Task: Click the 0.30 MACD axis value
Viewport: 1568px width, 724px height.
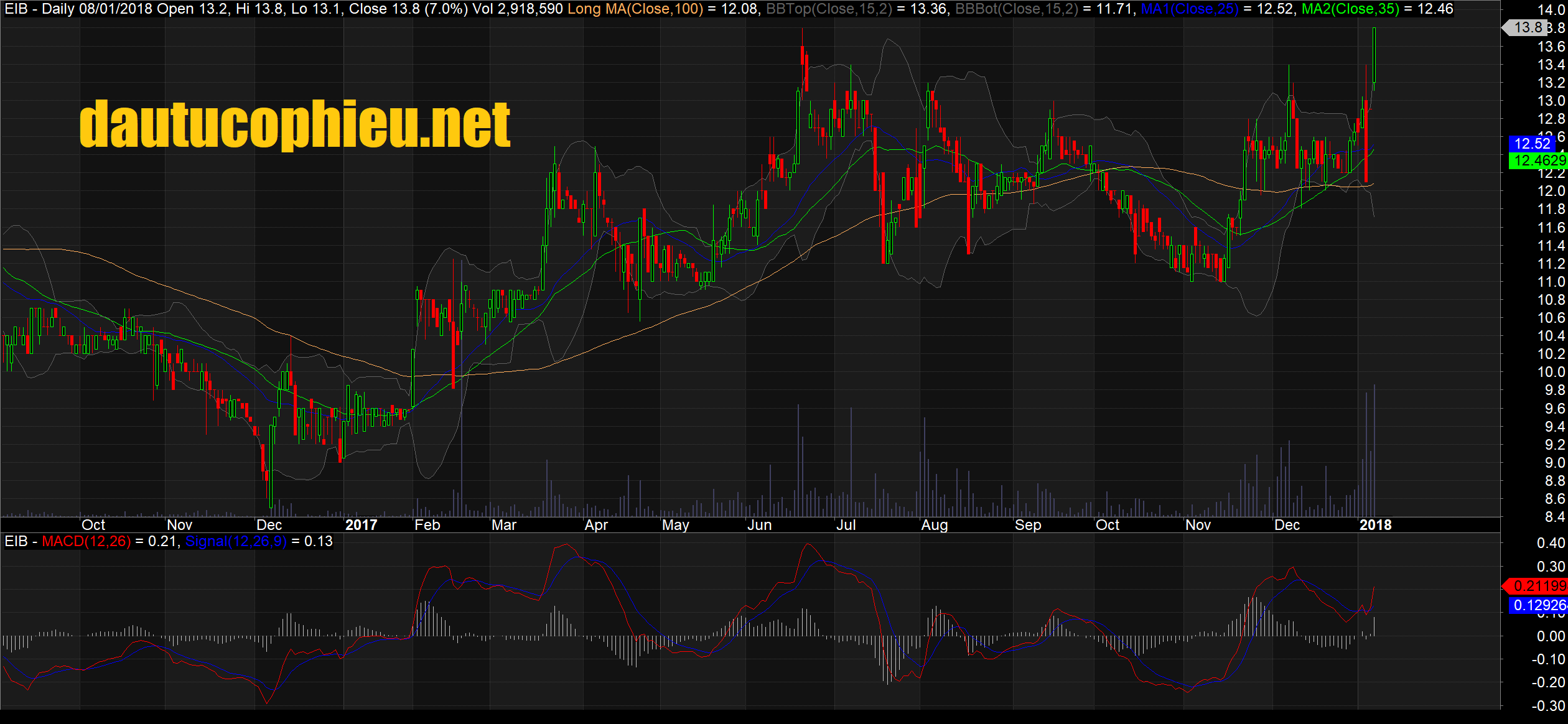Action: coord(1551,567)
